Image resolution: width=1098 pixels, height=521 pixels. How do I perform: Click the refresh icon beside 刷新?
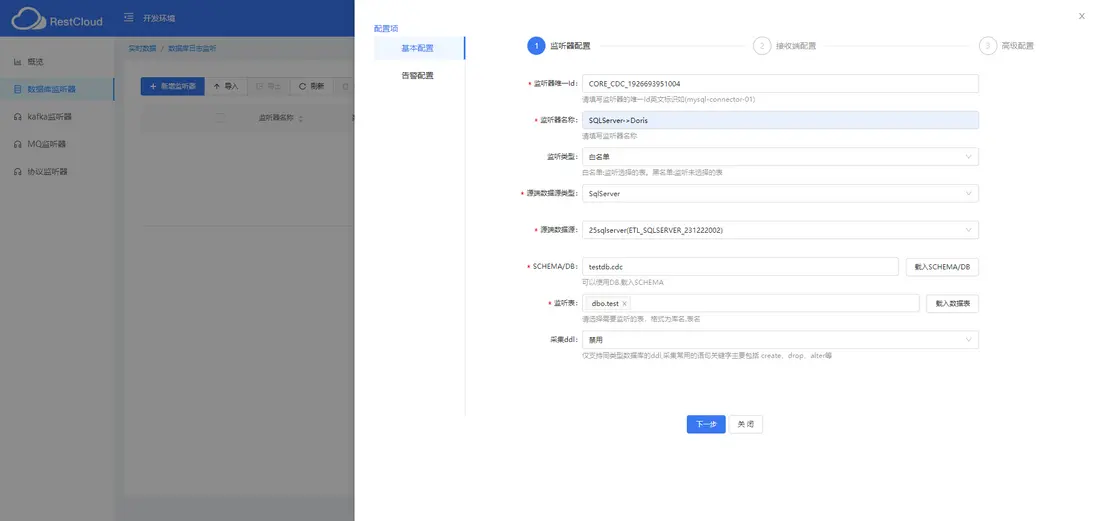(303, 86)
